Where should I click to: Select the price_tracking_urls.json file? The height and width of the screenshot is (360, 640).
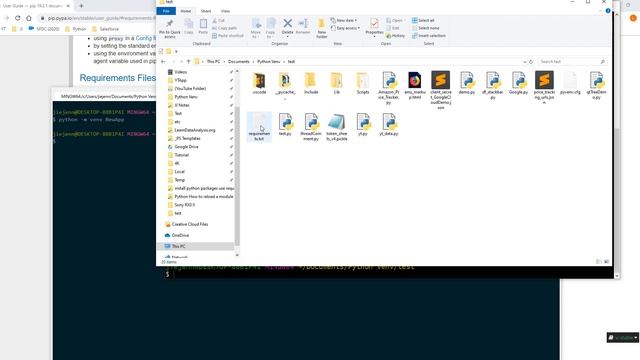pos(544,88)
